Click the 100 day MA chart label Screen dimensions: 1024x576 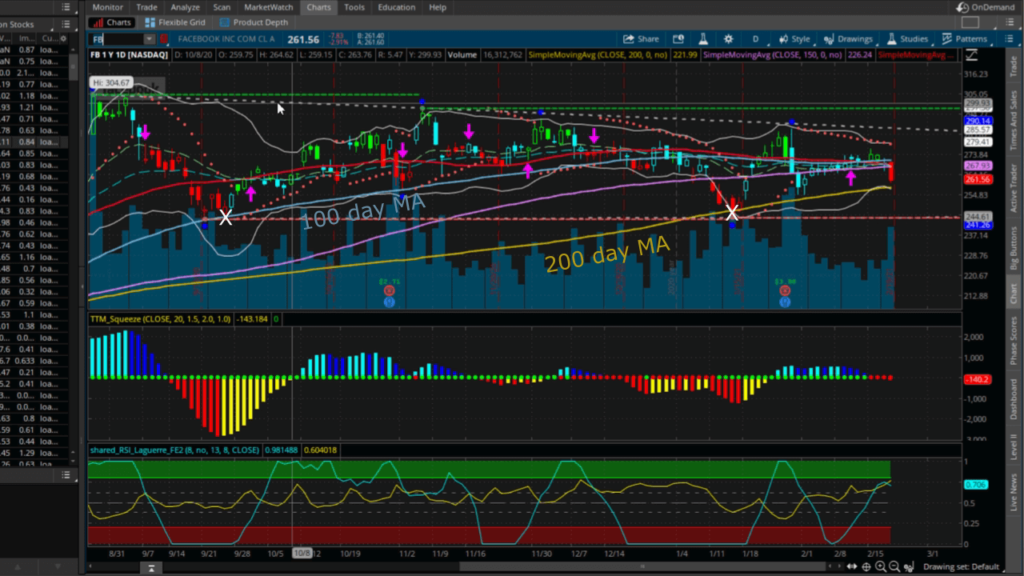coord(363,211)
